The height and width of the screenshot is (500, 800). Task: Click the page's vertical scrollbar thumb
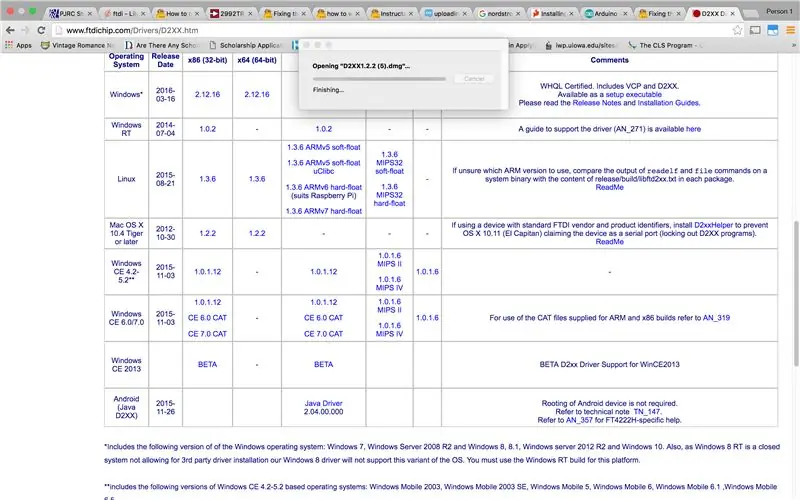click(796, 293)
